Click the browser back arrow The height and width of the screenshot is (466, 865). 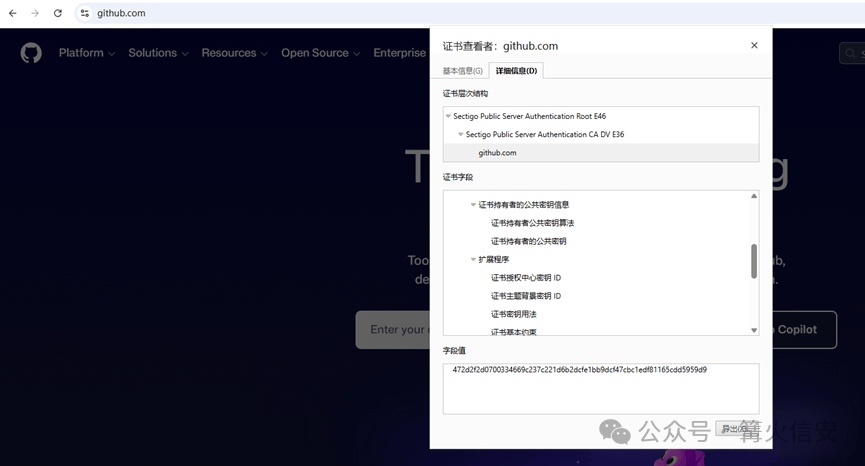[x=13, y=13]
